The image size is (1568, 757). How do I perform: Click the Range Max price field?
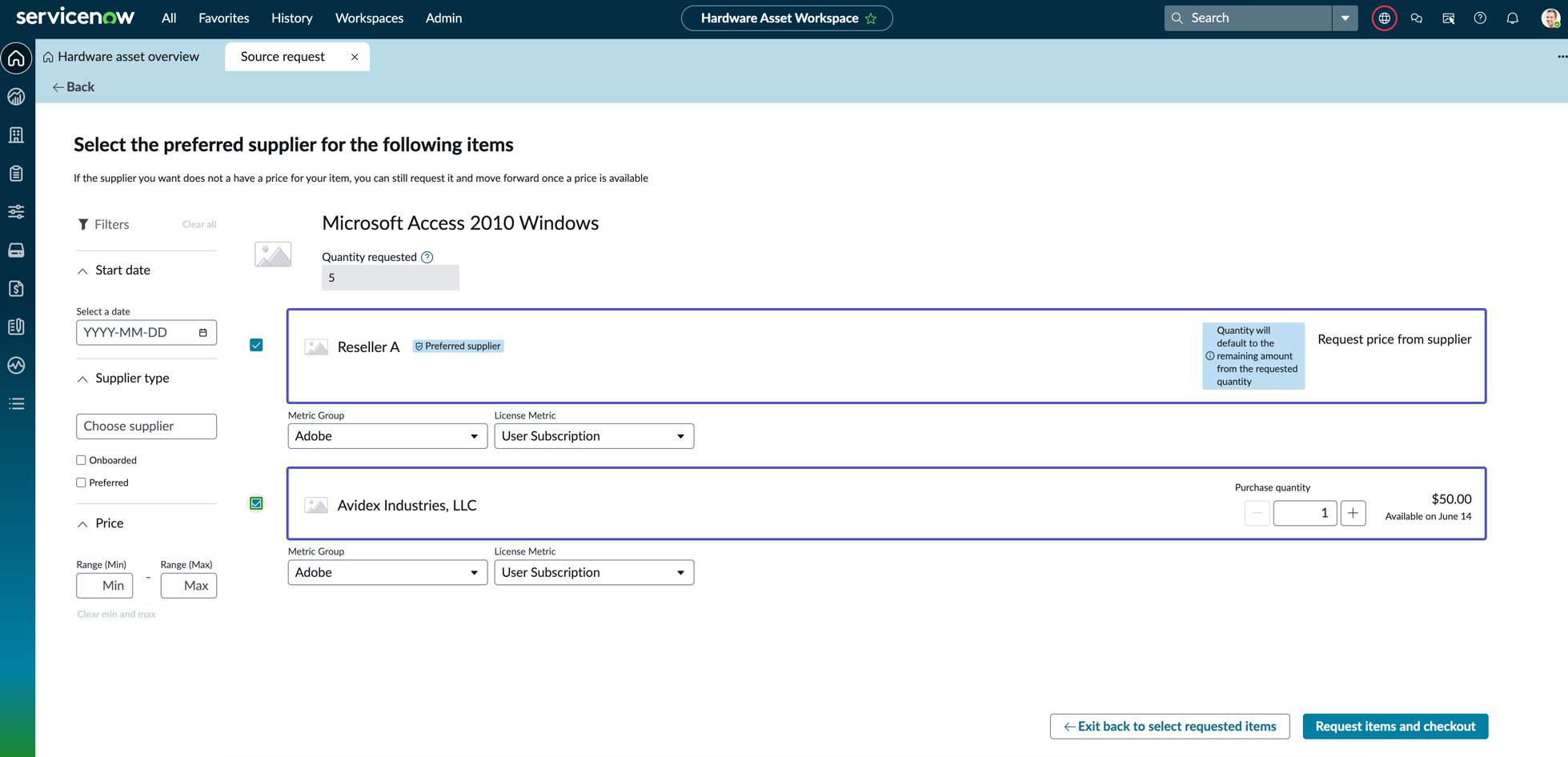[189, 586]
